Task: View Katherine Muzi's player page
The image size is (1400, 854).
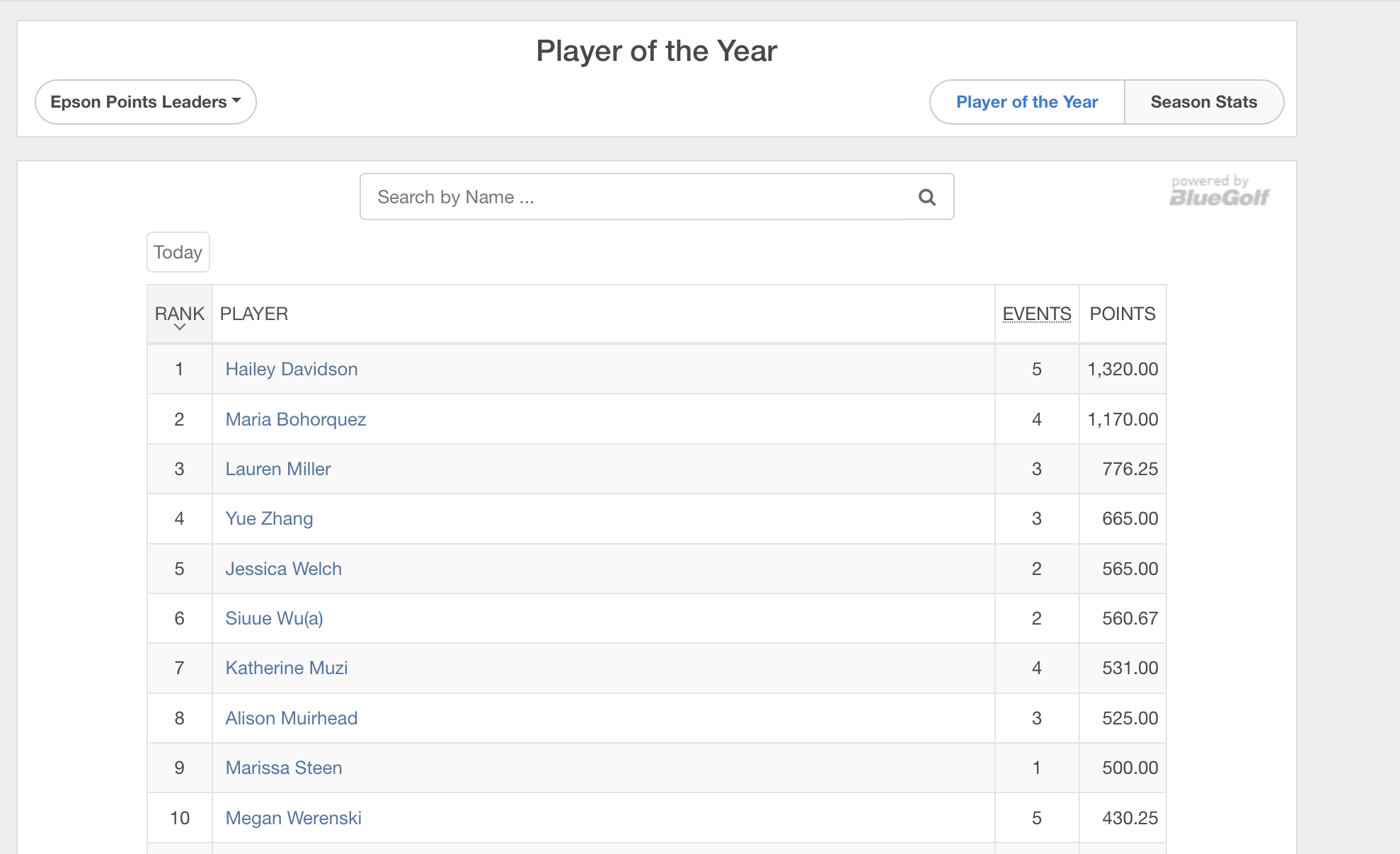Action: [287, 668]
